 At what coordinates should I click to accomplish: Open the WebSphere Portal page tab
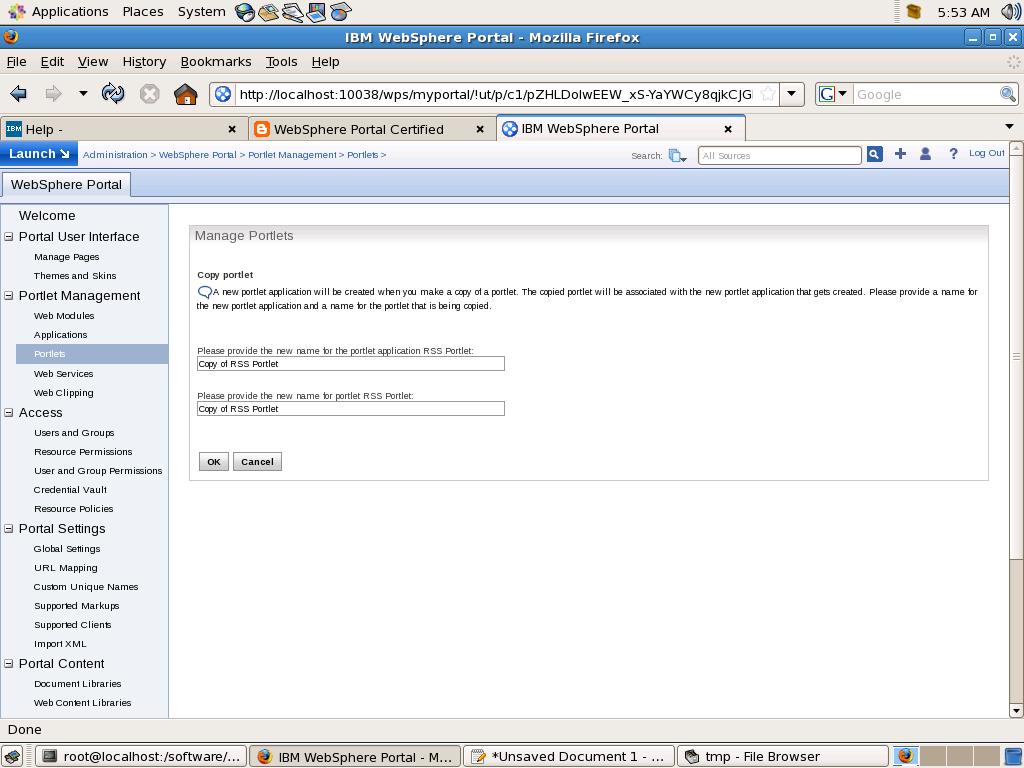coord(67,184)
